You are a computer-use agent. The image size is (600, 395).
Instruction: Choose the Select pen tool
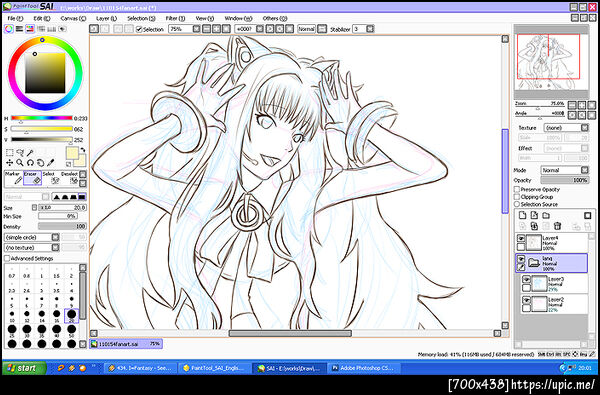51,178
